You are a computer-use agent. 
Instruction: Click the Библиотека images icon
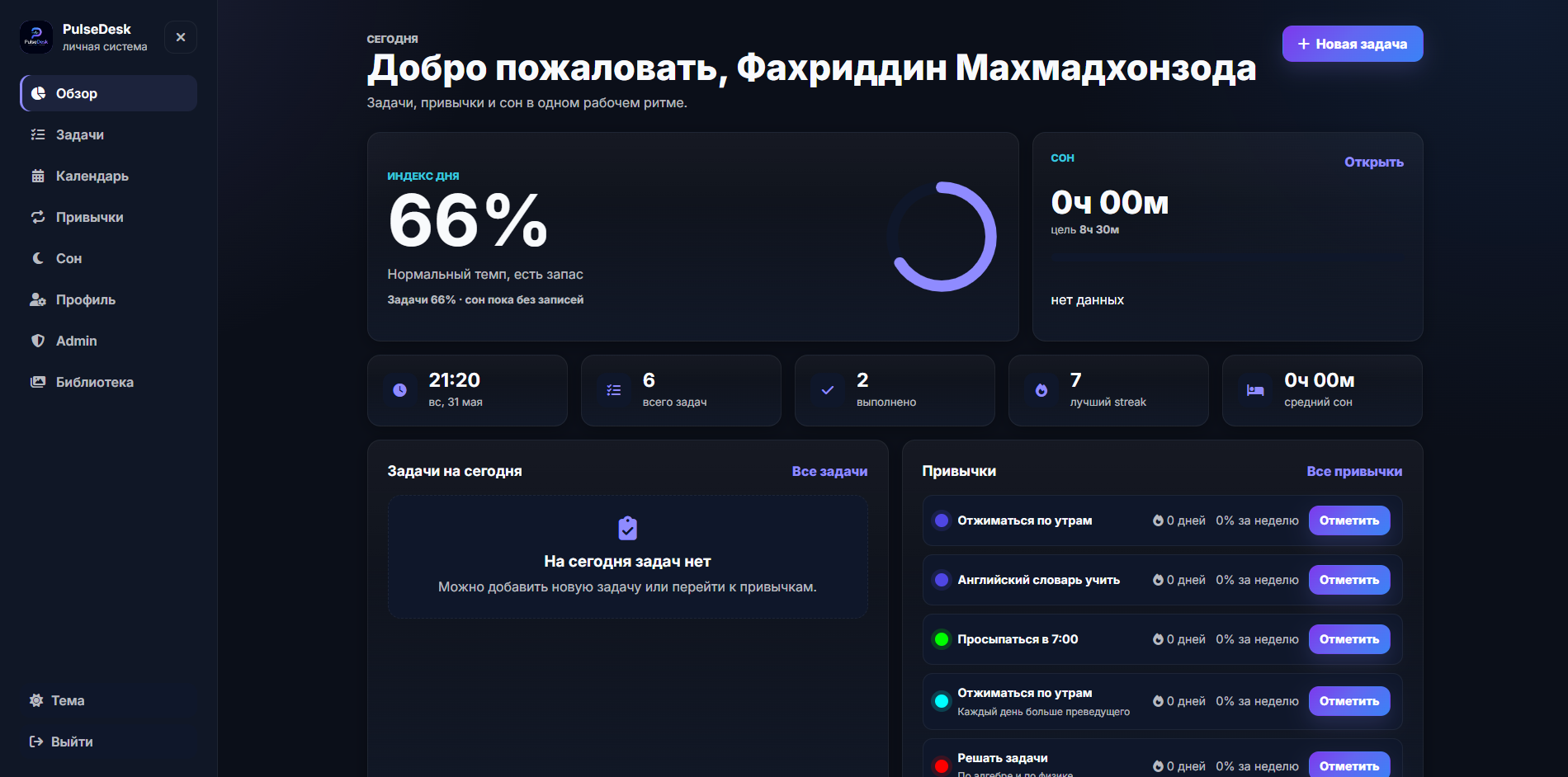tap(38, 382)
